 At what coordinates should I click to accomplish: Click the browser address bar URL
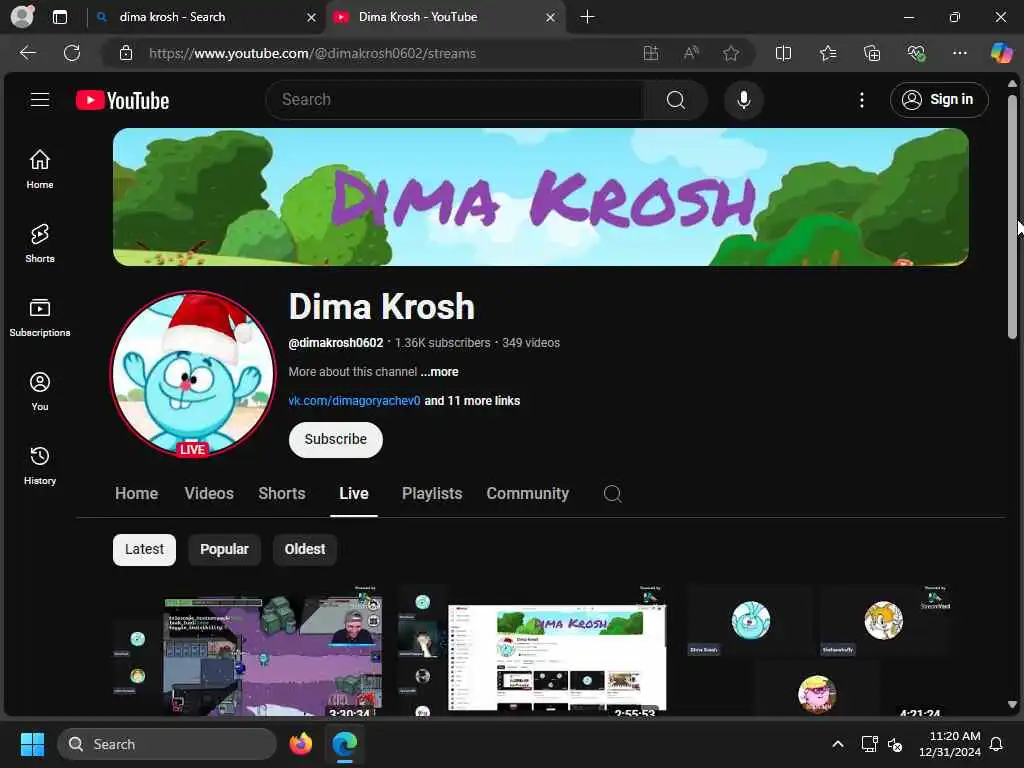[x=312, y=53]
